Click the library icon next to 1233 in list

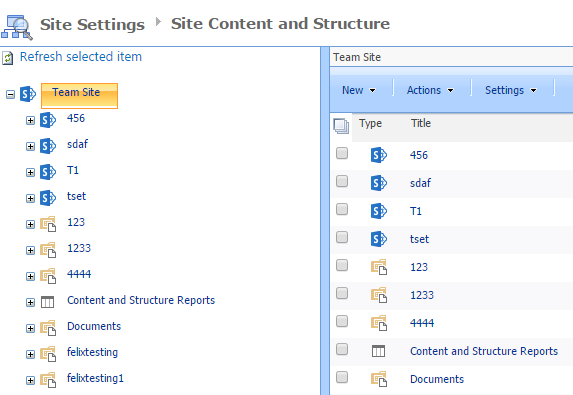[379, 295]
